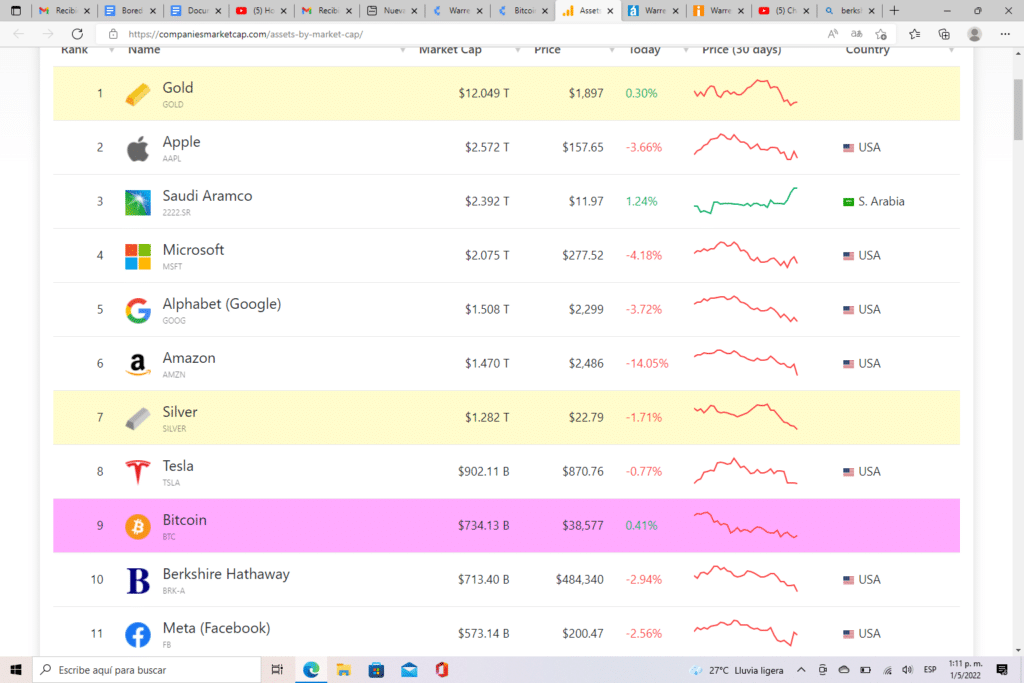This screenshot has width=1024, height=683.
Task: Click Apple's $157.65 price value
Action: (583, 148)
